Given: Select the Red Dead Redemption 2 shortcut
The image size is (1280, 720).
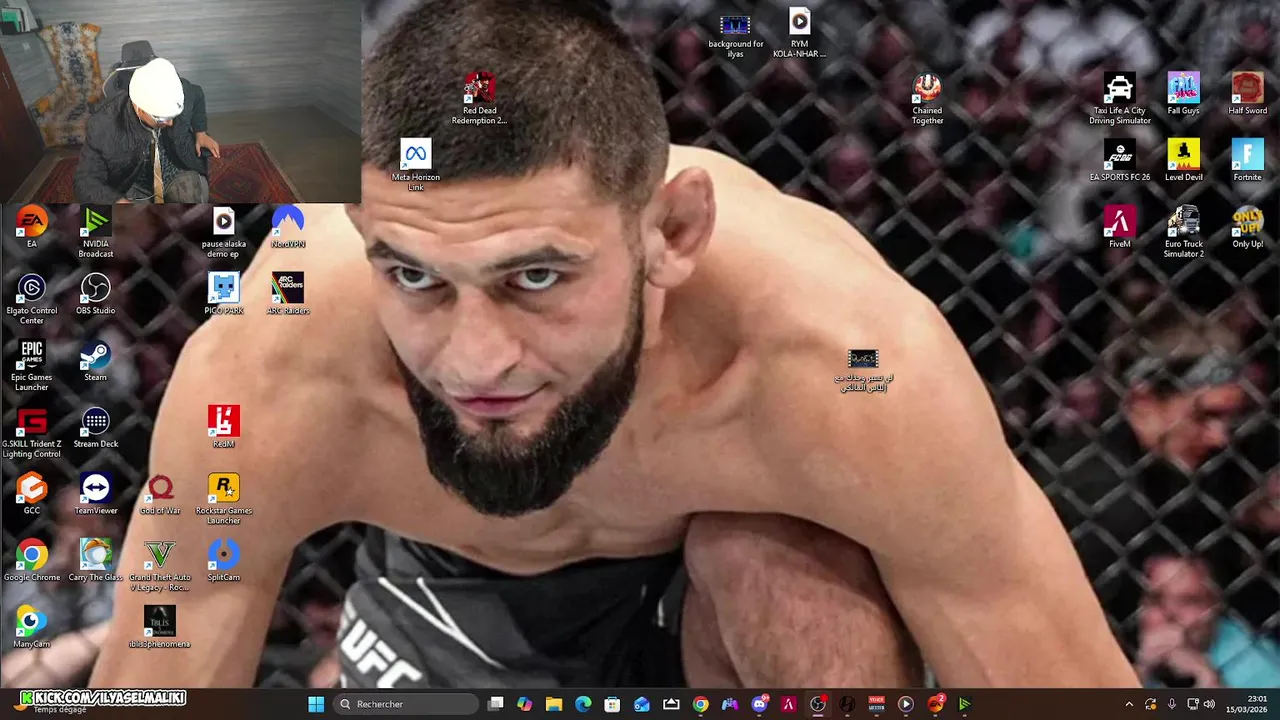Looking at the screenshot, I should click(479, 99).
